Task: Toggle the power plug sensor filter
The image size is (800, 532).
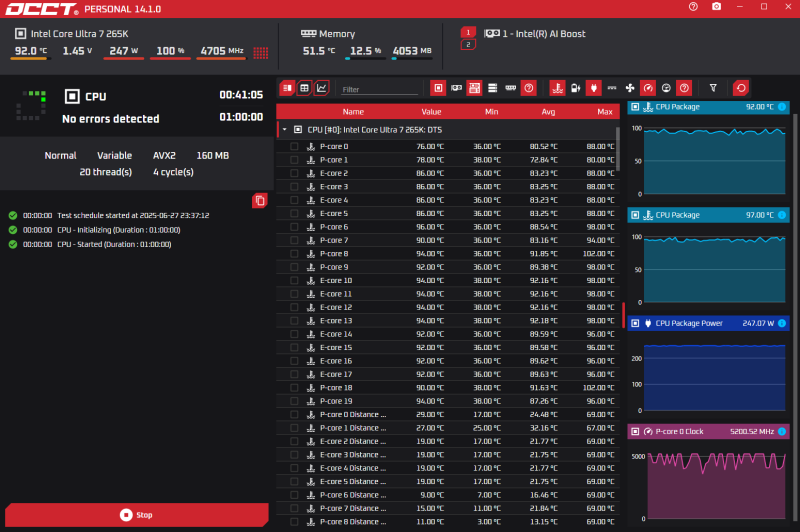Action: [593, 88]
